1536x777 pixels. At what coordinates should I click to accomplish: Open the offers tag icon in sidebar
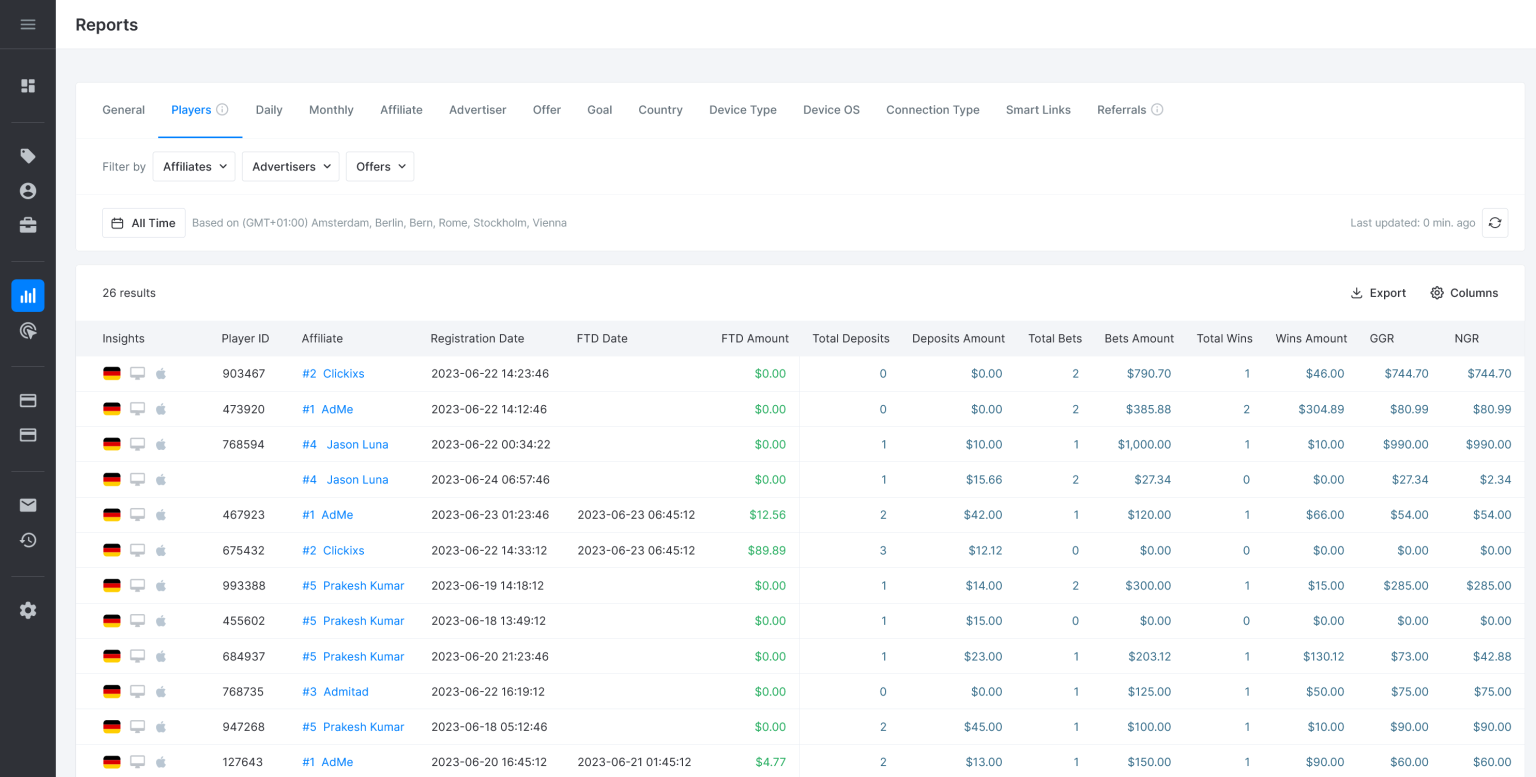click(28, 156)
